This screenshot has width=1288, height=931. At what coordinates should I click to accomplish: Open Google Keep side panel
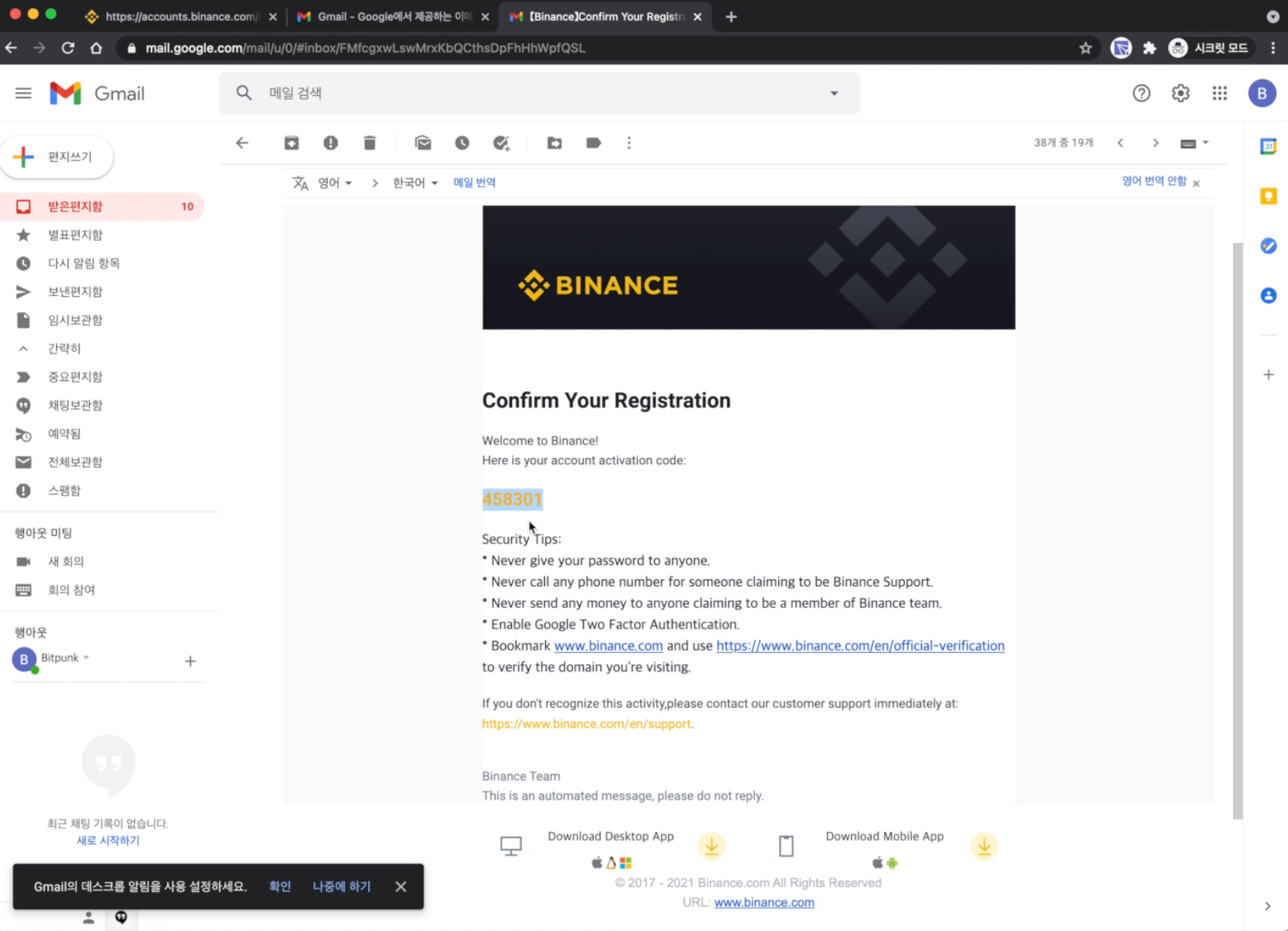pos(1268,196)
